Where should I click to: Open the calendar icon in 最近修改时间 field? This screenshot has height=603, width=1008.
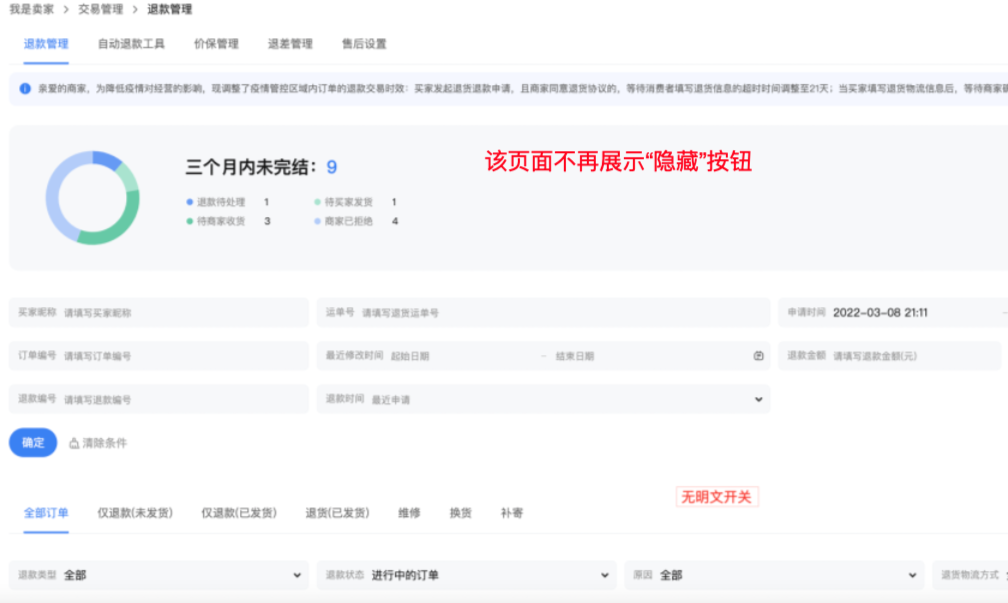pyautogui.click(x=758, y=356)
